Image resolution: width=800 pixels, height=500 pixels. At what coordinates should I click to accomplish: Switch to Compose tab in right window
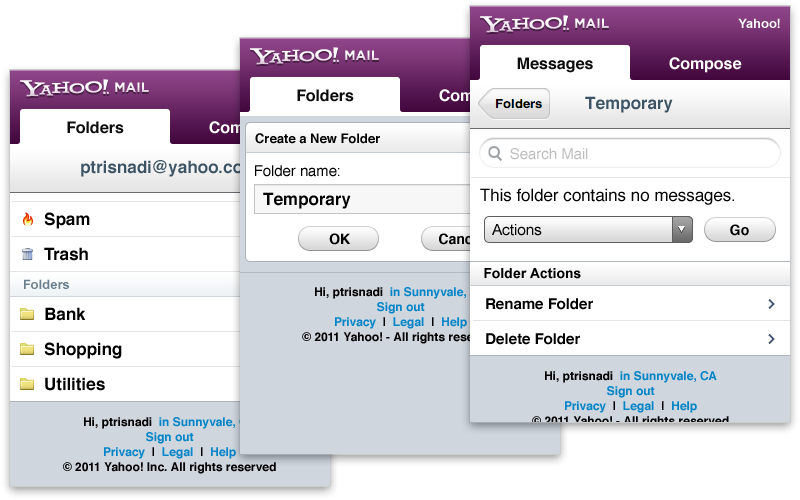tap(705, 63)
